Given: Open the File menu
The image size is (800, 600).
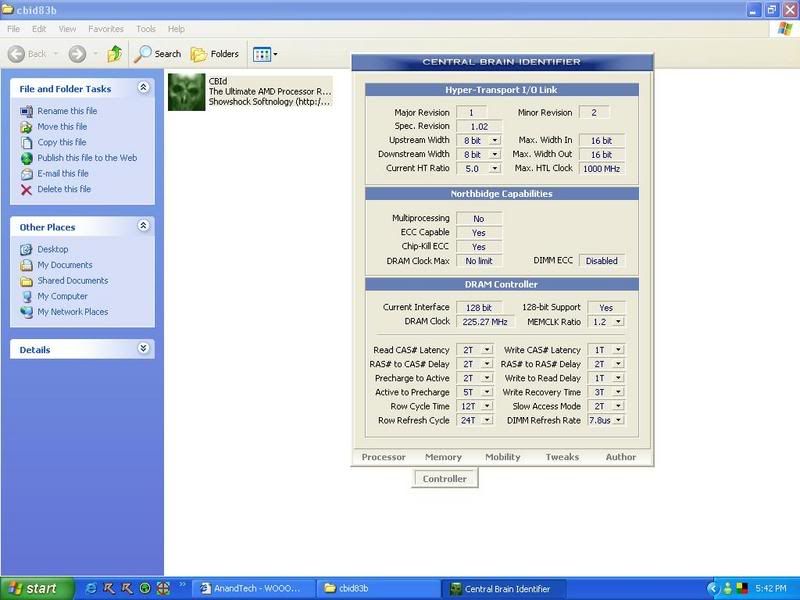Looking at the screenshot, I should [x=13, y=29].
